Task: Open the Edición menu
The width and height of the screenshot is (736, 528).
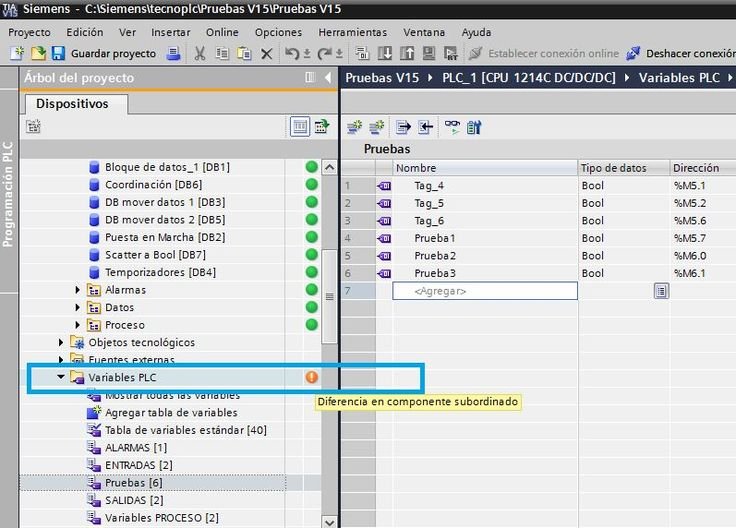Action: (85, 32)
